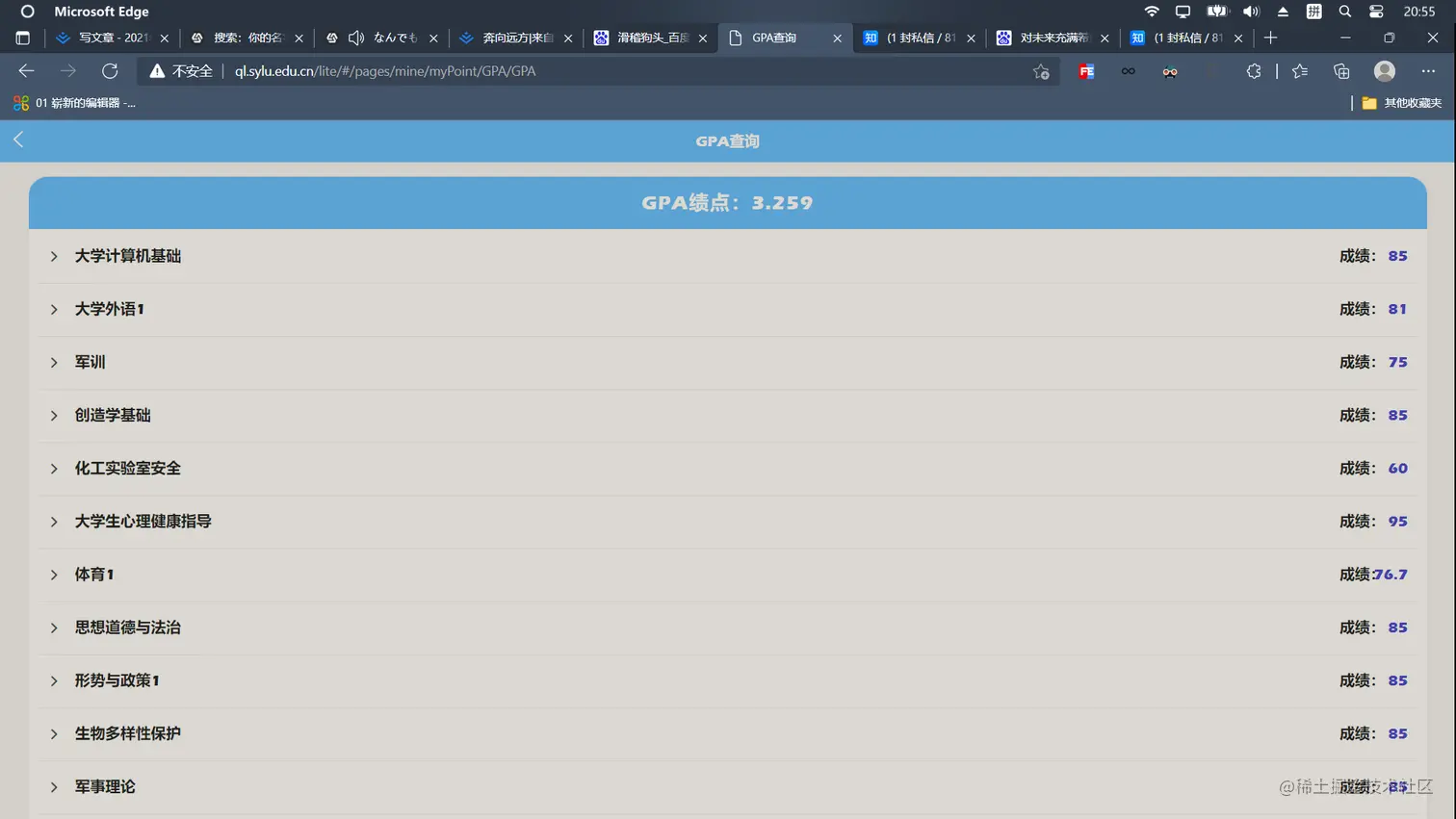The height and width of the screenshot is (819, 1456).
Task: Open the control center toggle icon
Action: (x=1376, y=12)
